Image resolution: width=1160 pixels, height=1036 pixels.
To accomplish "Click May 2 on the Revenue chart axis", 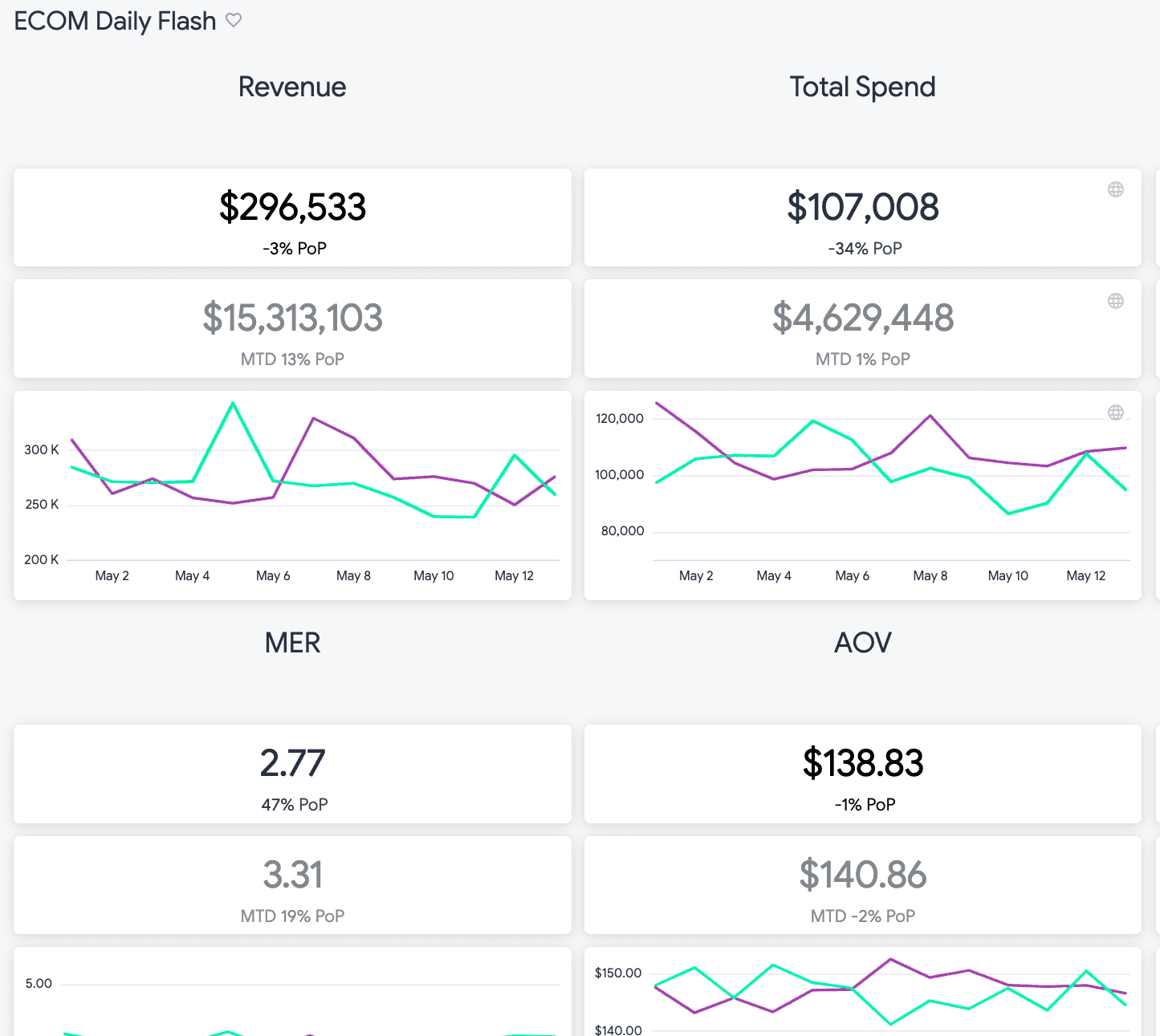I will click(x=112, y=576).
